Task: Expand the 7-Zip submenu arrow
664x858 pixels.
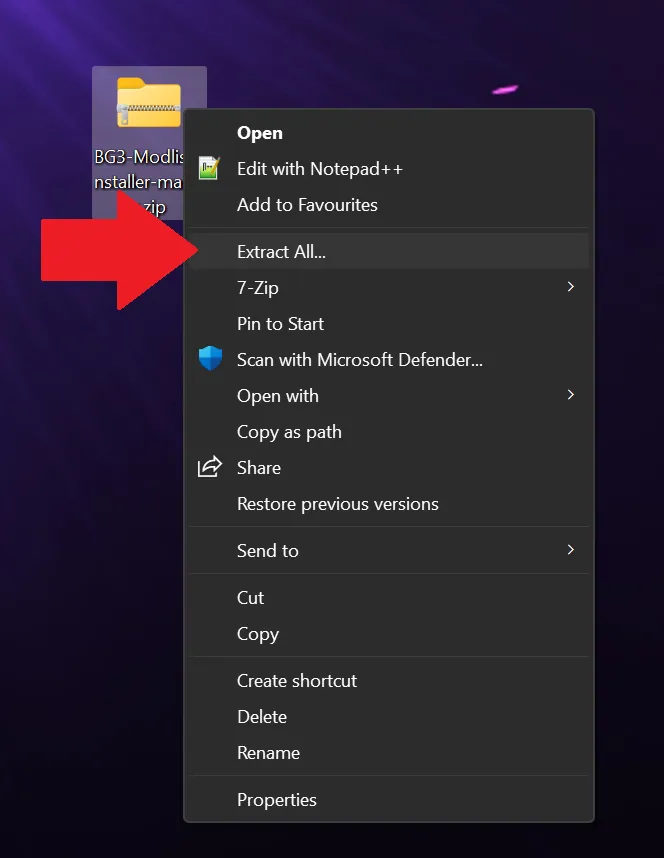Action: point(570,287)
